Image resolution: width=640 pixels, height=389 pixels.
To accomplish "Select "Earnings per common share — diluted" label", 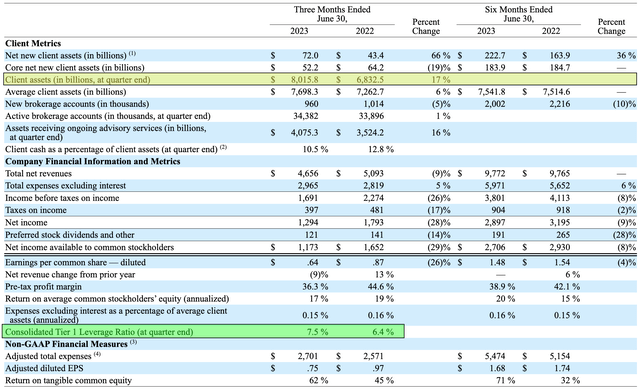I will pyautogui.click(x=75, y=262).
